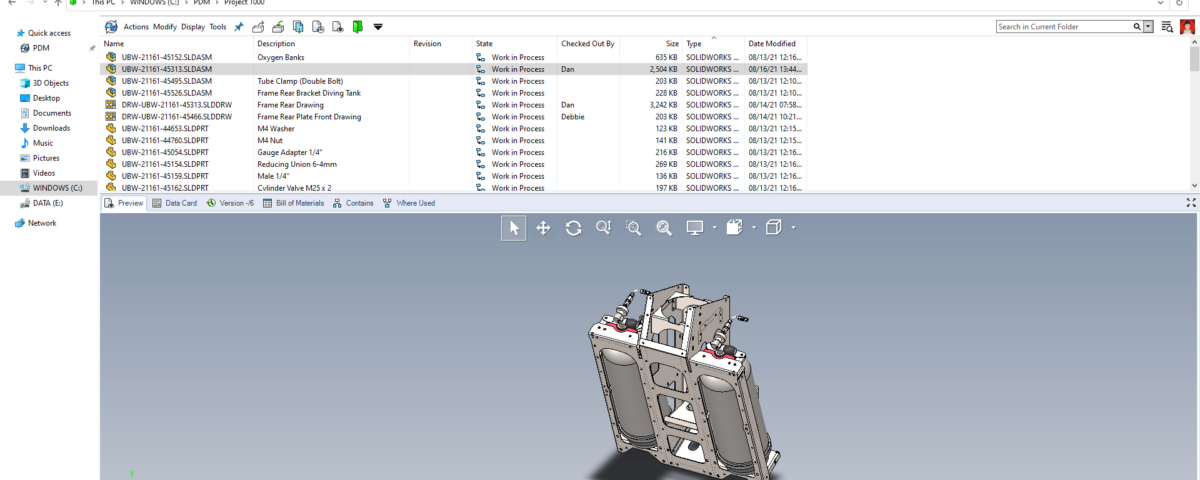The width and height of the screenshot is (1200, 480).
Task: Activate the Select arrow tool in preview
Action: (514, 228)
